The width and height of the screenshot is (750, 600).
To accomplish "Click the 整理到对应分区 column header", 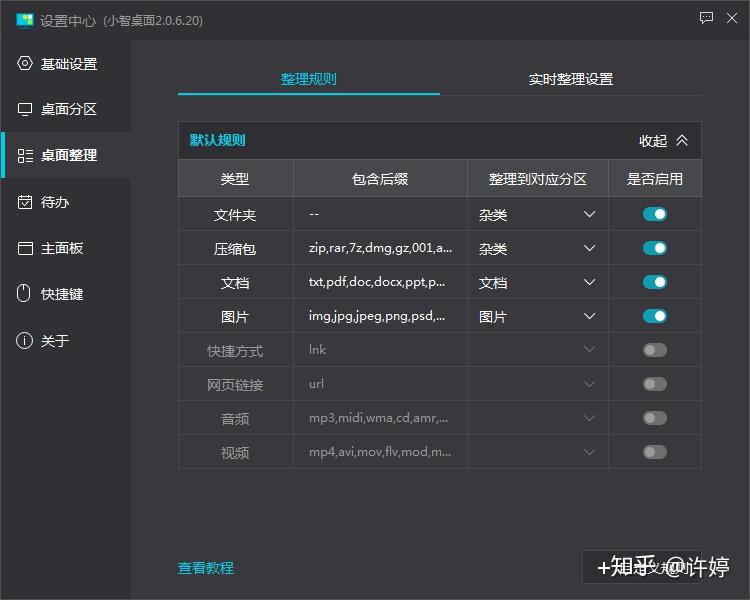I will point(537,179).
